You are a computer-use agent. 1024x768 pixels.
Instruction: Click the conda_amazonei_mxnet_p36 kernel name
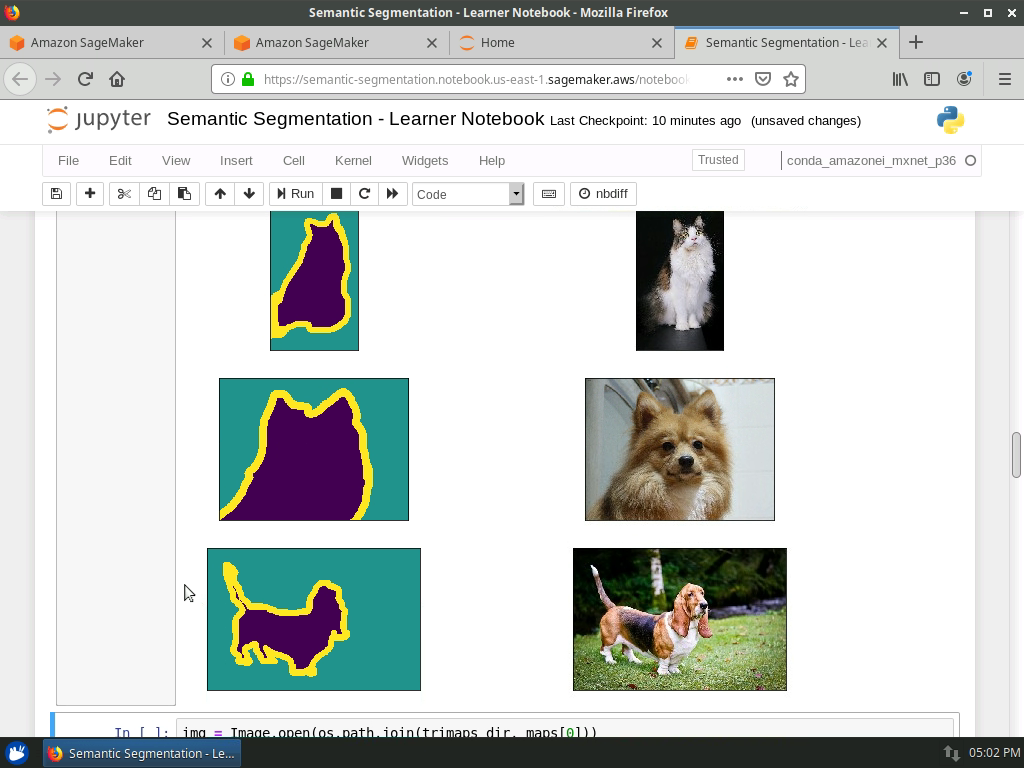pos(871,161)
